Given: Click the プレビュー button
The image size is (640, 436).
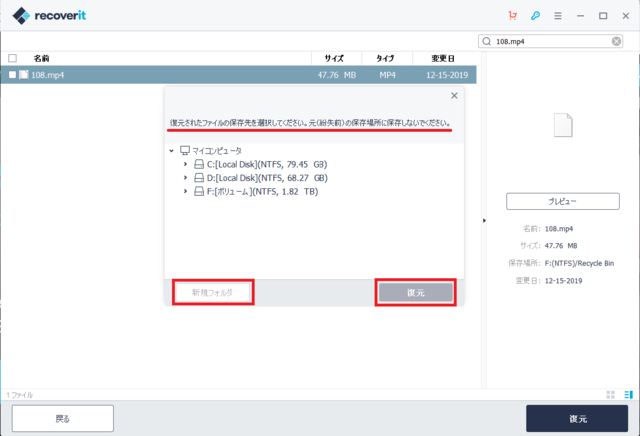Looking at the screenshot, I should coord(563,201).
